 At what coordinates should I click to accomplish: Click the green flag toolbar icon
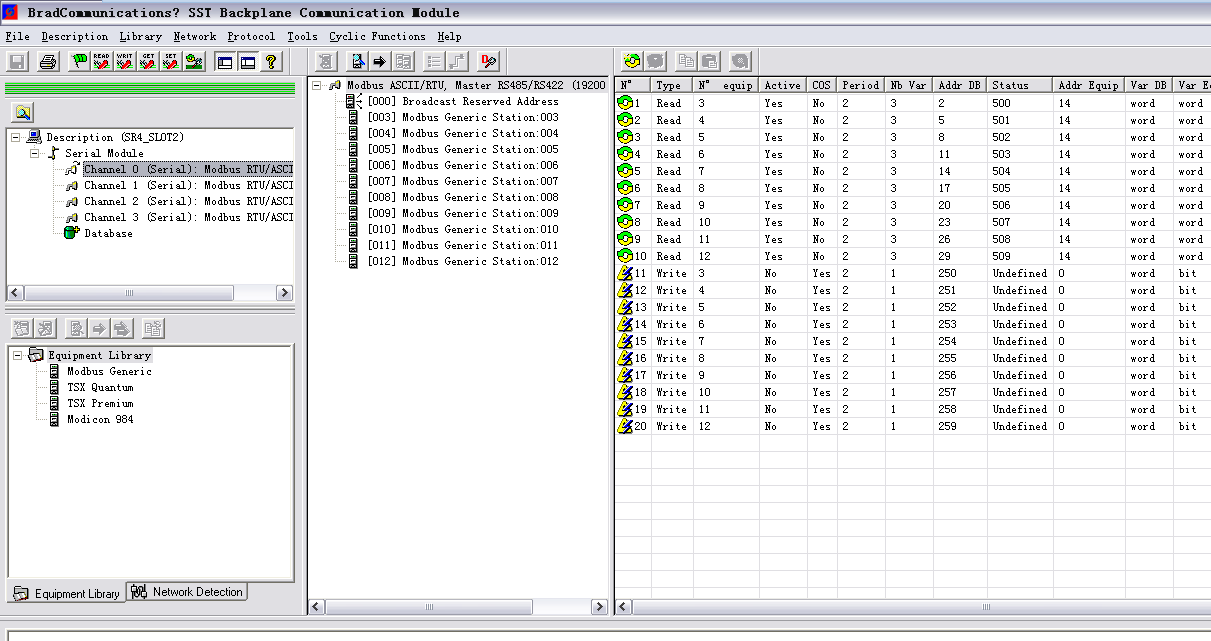(x=79, y=62)
